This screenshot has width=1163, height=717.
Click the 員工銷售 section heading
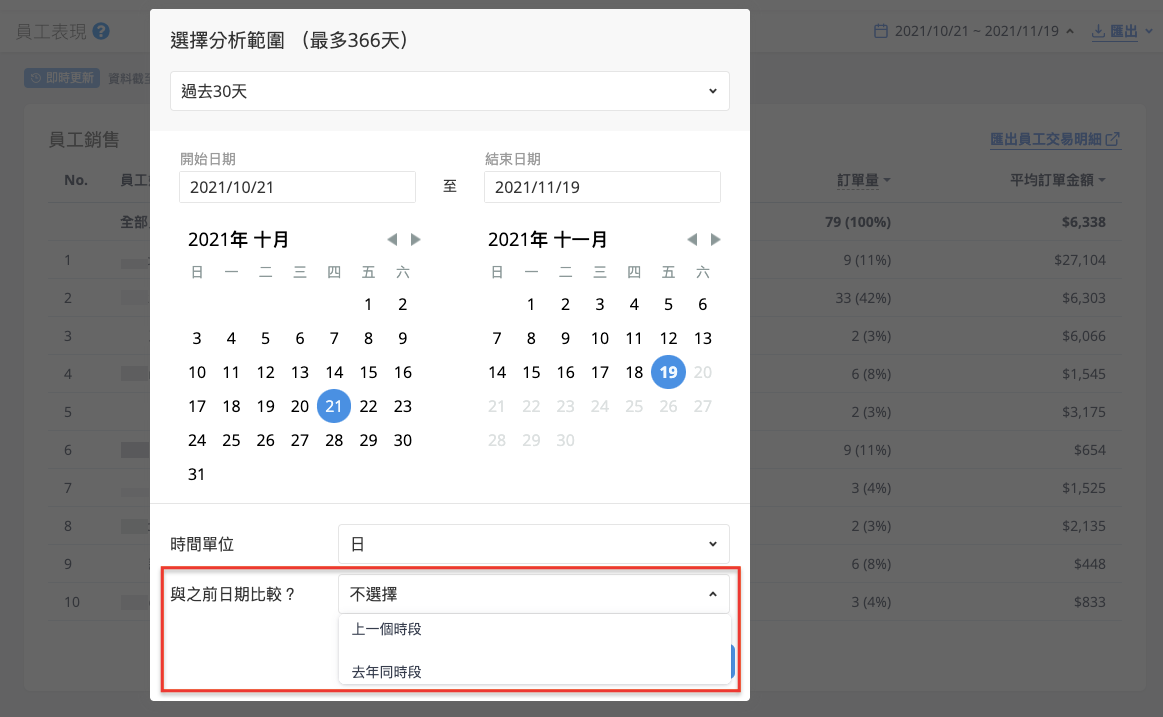84,139
